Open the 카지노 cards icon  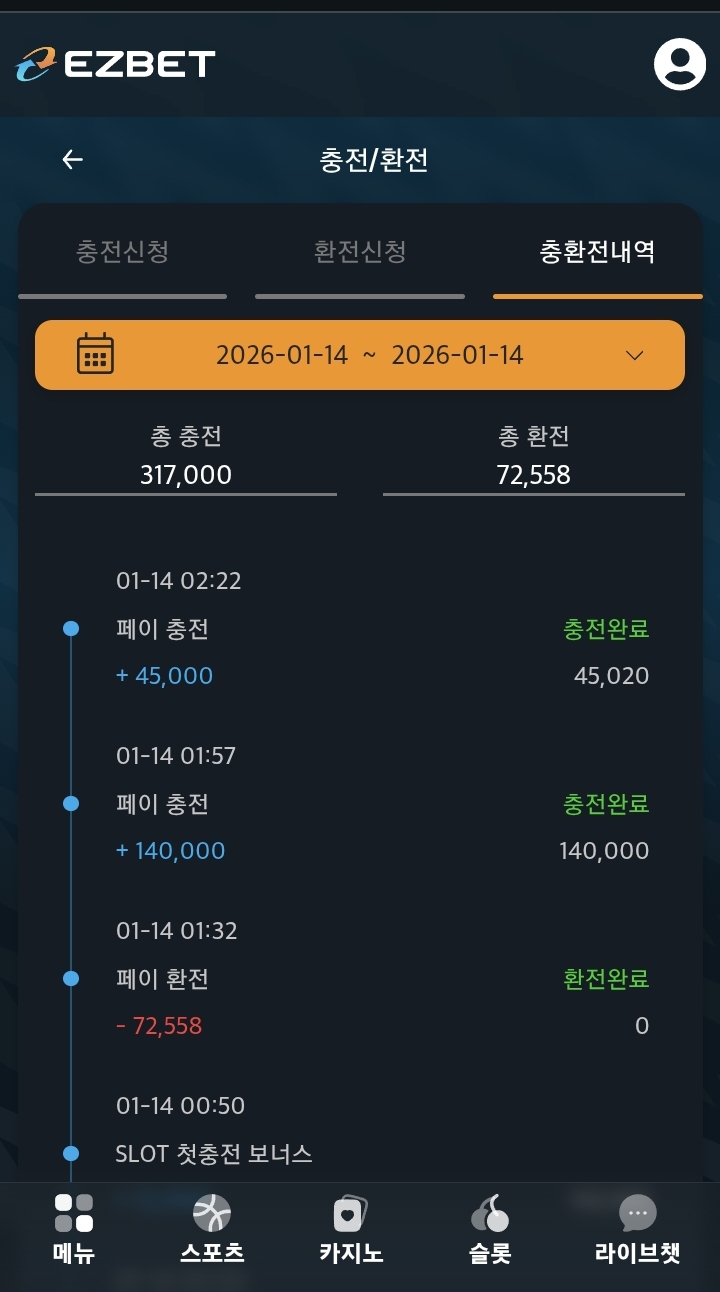pyautogui.click(x=351, y=1213)
